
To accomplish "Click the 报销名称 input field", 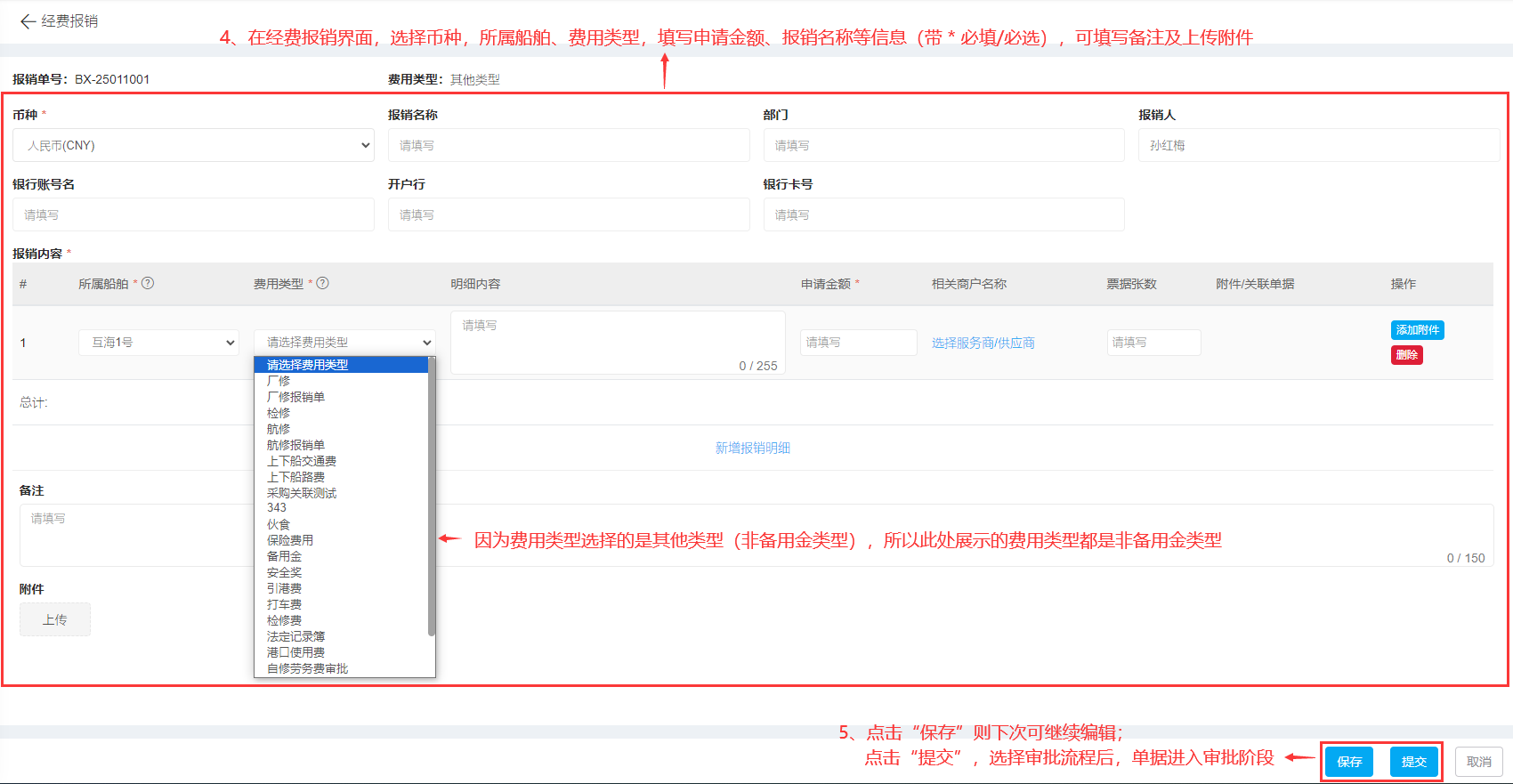I will (569, 145).
